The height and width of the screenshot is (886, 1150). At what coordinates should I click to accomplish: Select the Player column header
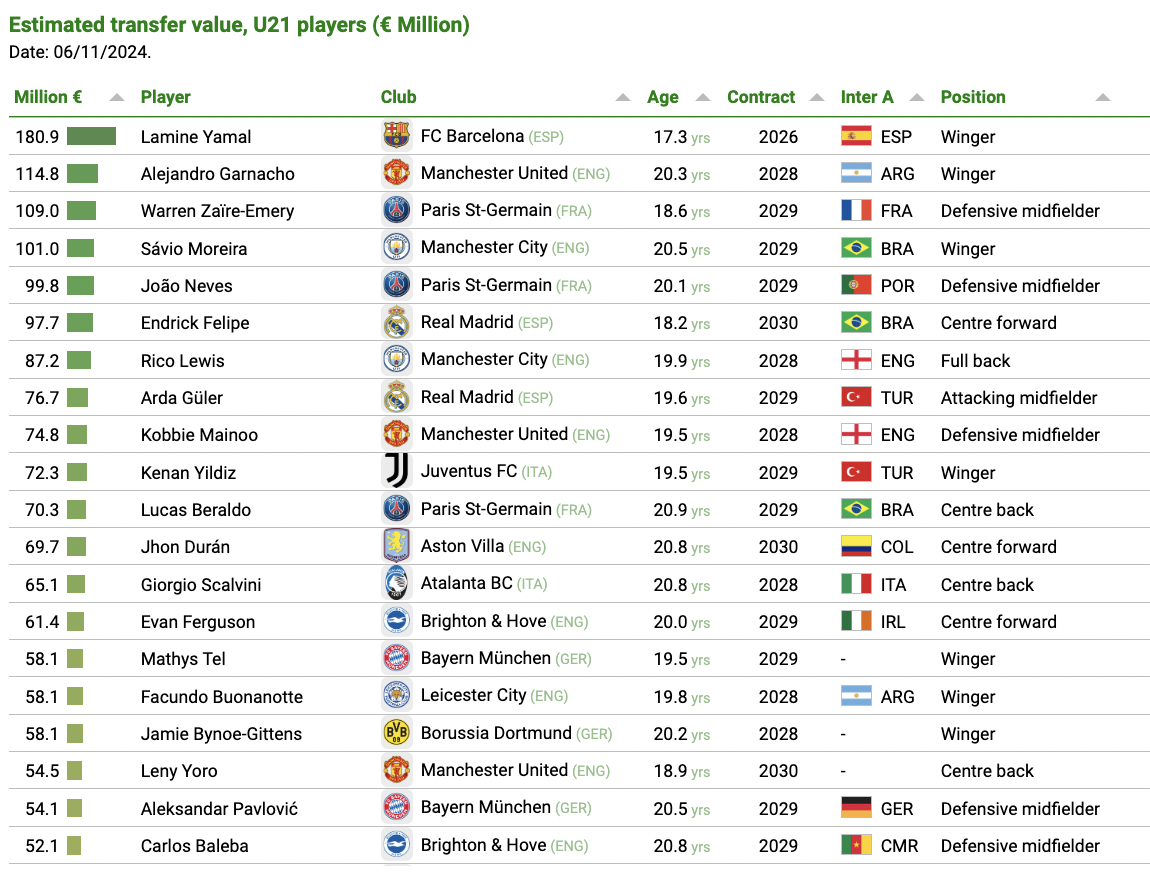[166, 97]
